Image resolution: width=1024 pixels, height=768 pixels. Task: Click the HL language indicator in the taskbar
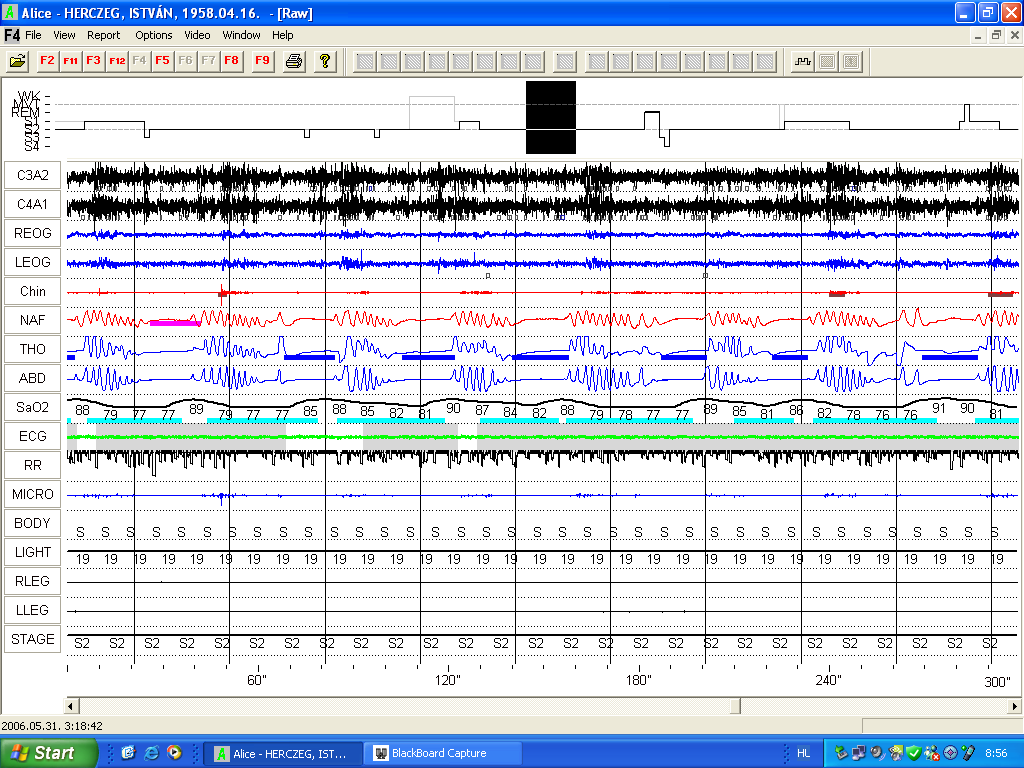point(803,753)
